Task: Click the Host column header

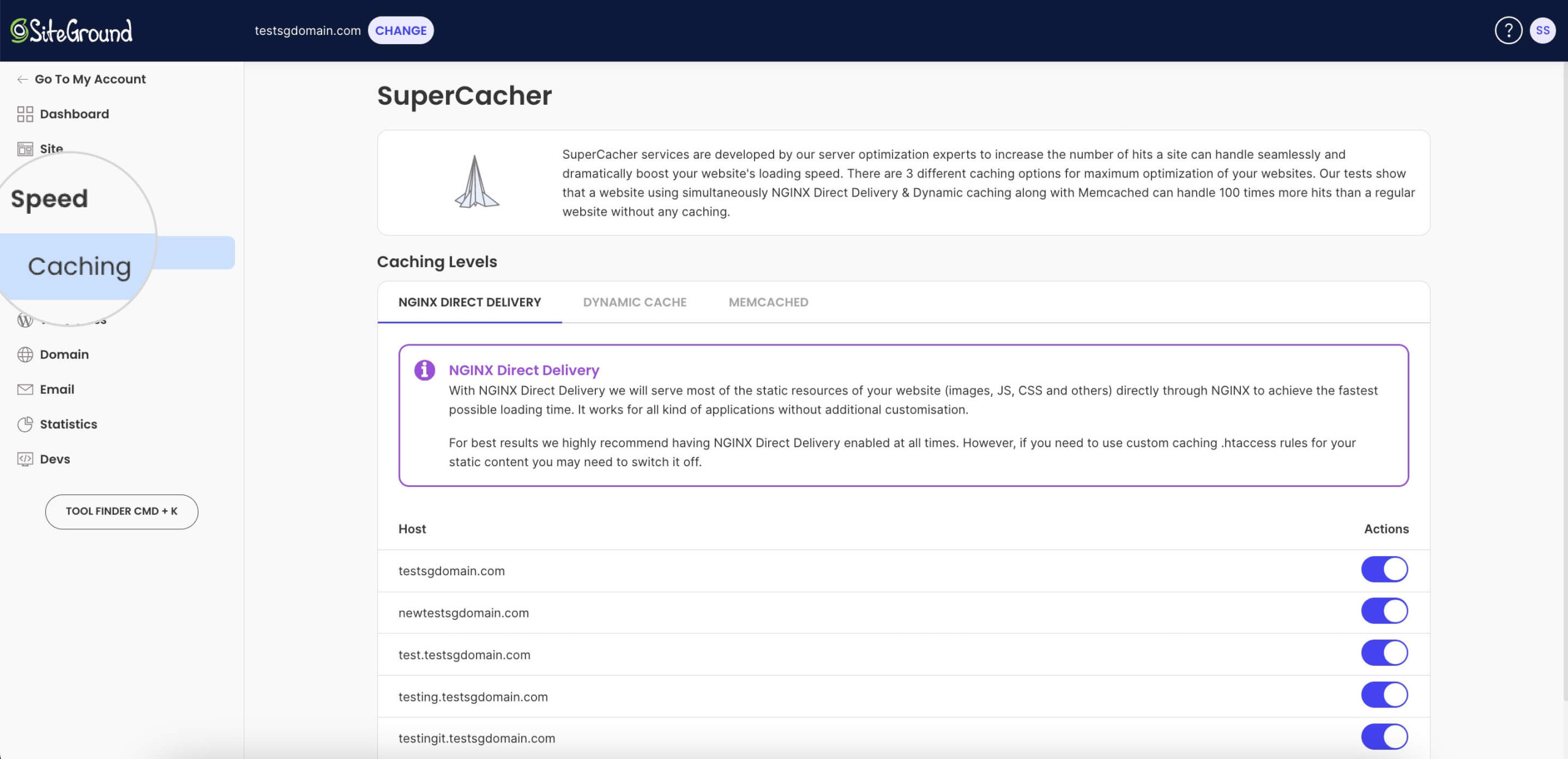Action: (412, 529)
